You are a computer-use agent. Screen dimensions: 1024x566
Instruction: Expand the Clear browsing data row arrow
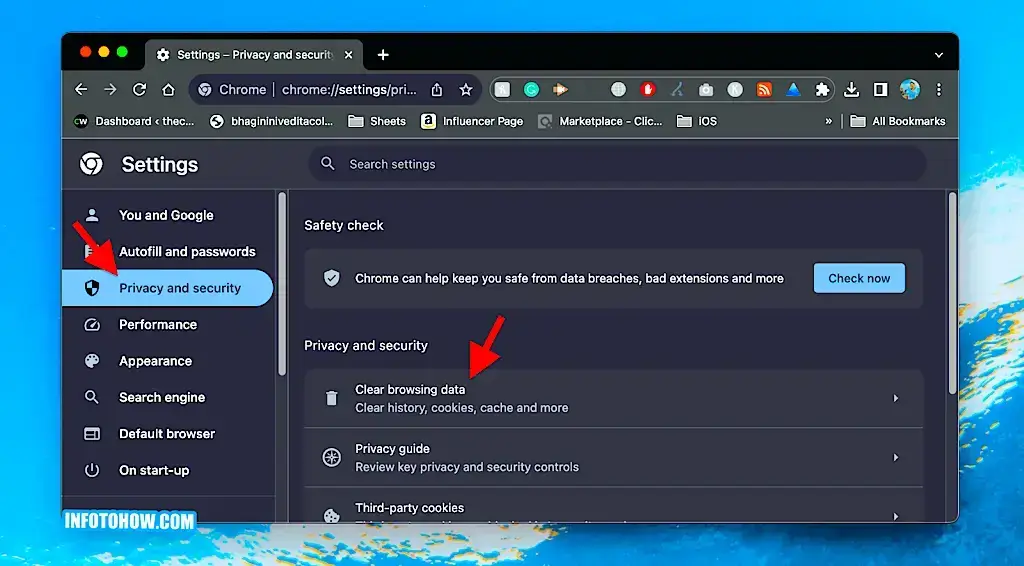point(896,398)
